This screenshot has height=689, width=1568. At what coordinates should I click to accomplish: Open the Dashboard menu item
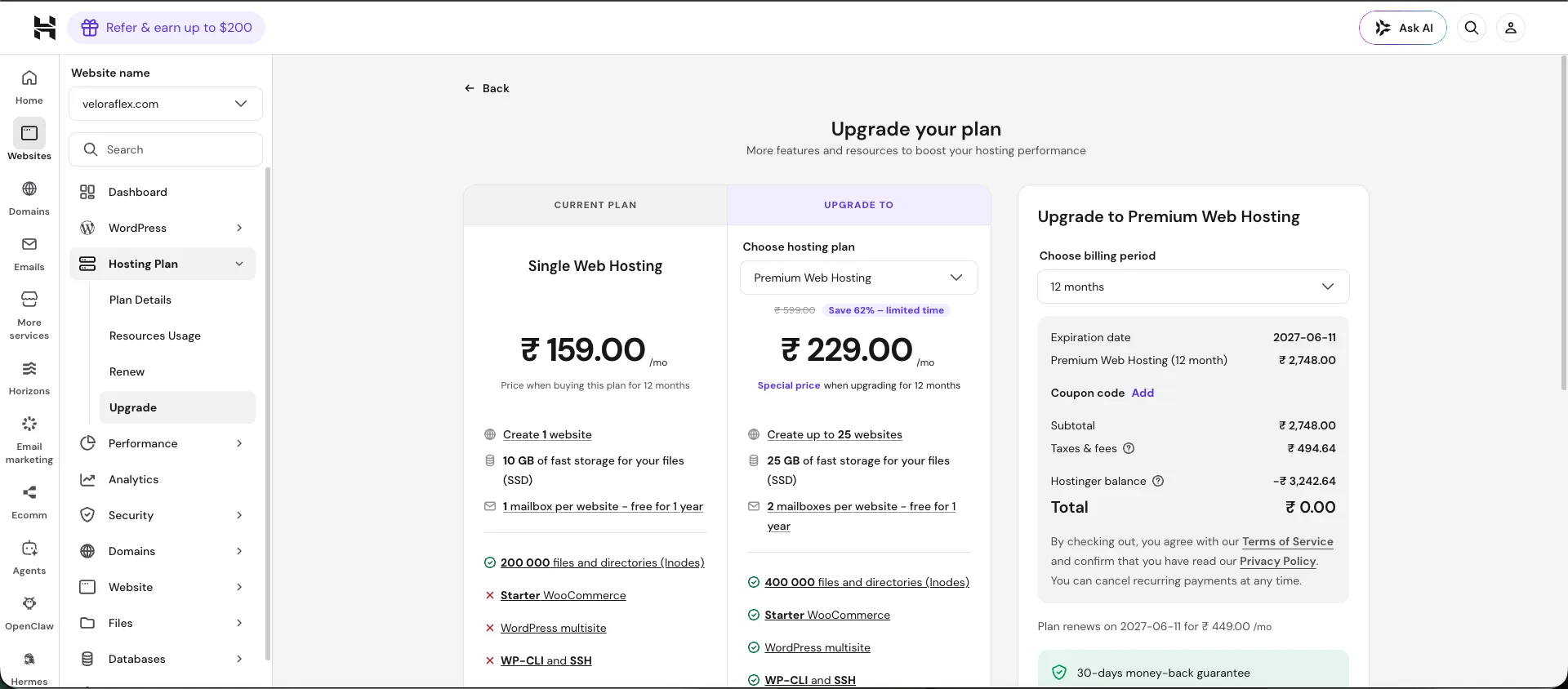[163, 192]
